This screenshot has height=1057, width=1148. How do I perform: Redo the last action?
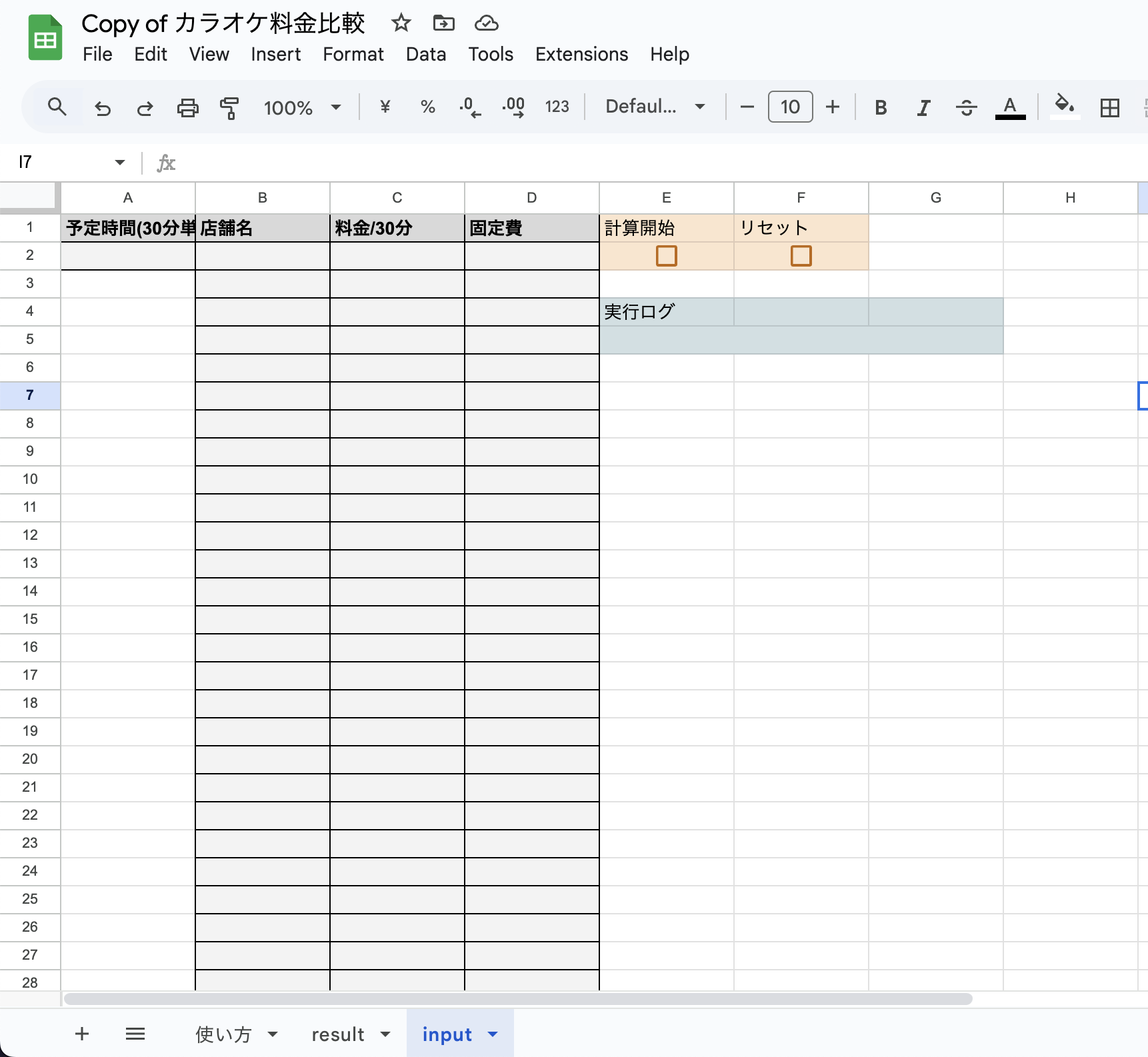point(145,107)
